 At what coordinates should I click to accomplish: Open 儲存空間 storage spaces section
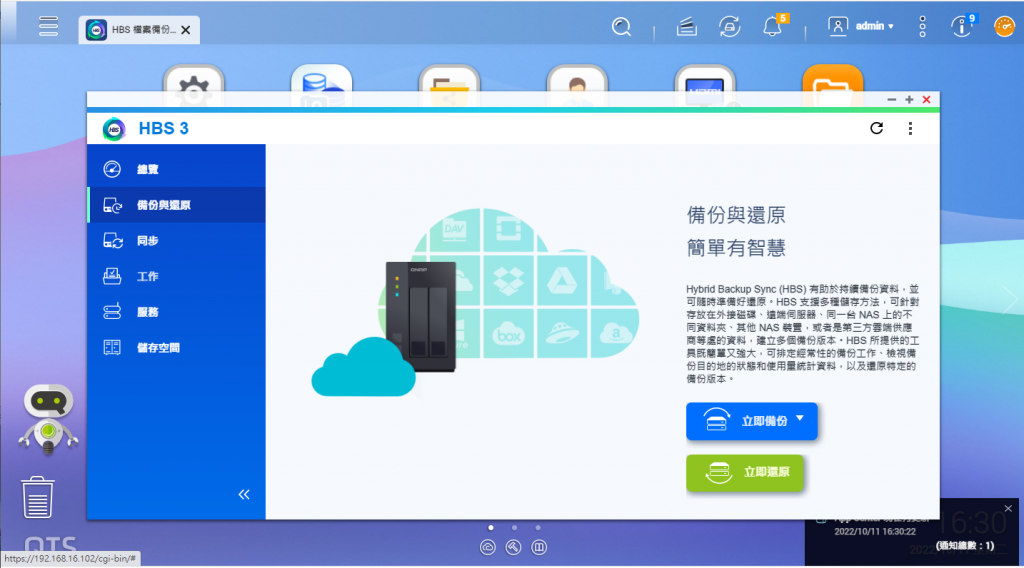(x=176, y=347)
